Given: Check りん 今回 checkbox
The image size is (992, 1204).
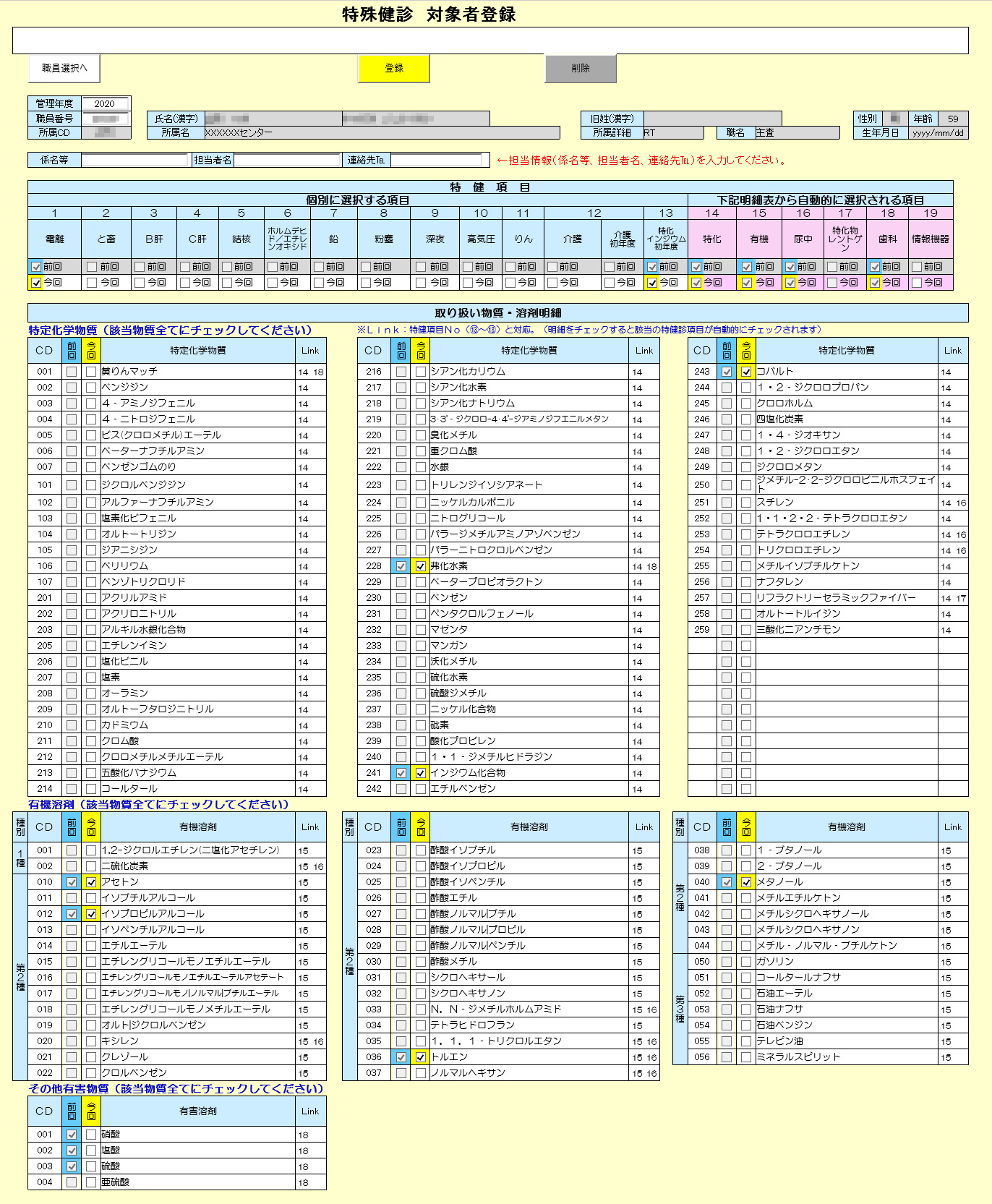Looking at the screenshot, I should [510, 283].
